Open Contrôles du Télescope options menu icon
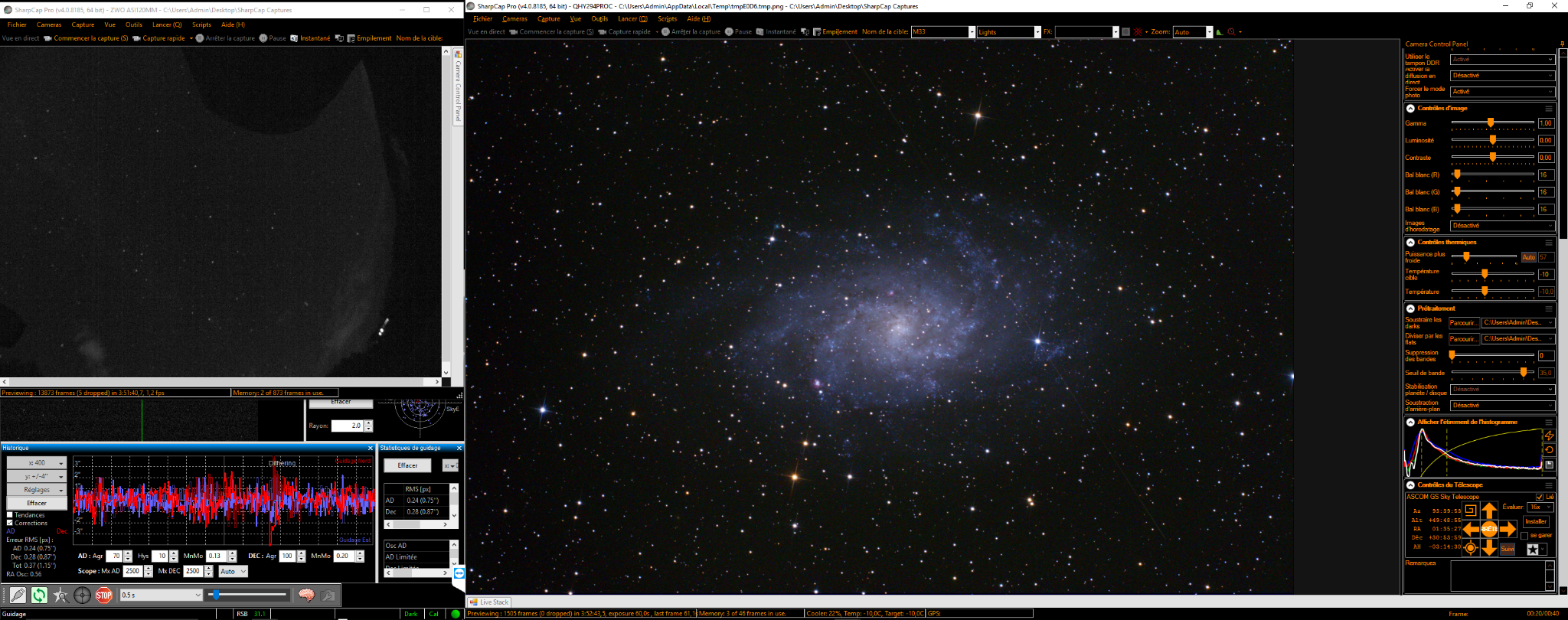Image resolution: width=1568 pixels, height=620 pixels. 1548,485
